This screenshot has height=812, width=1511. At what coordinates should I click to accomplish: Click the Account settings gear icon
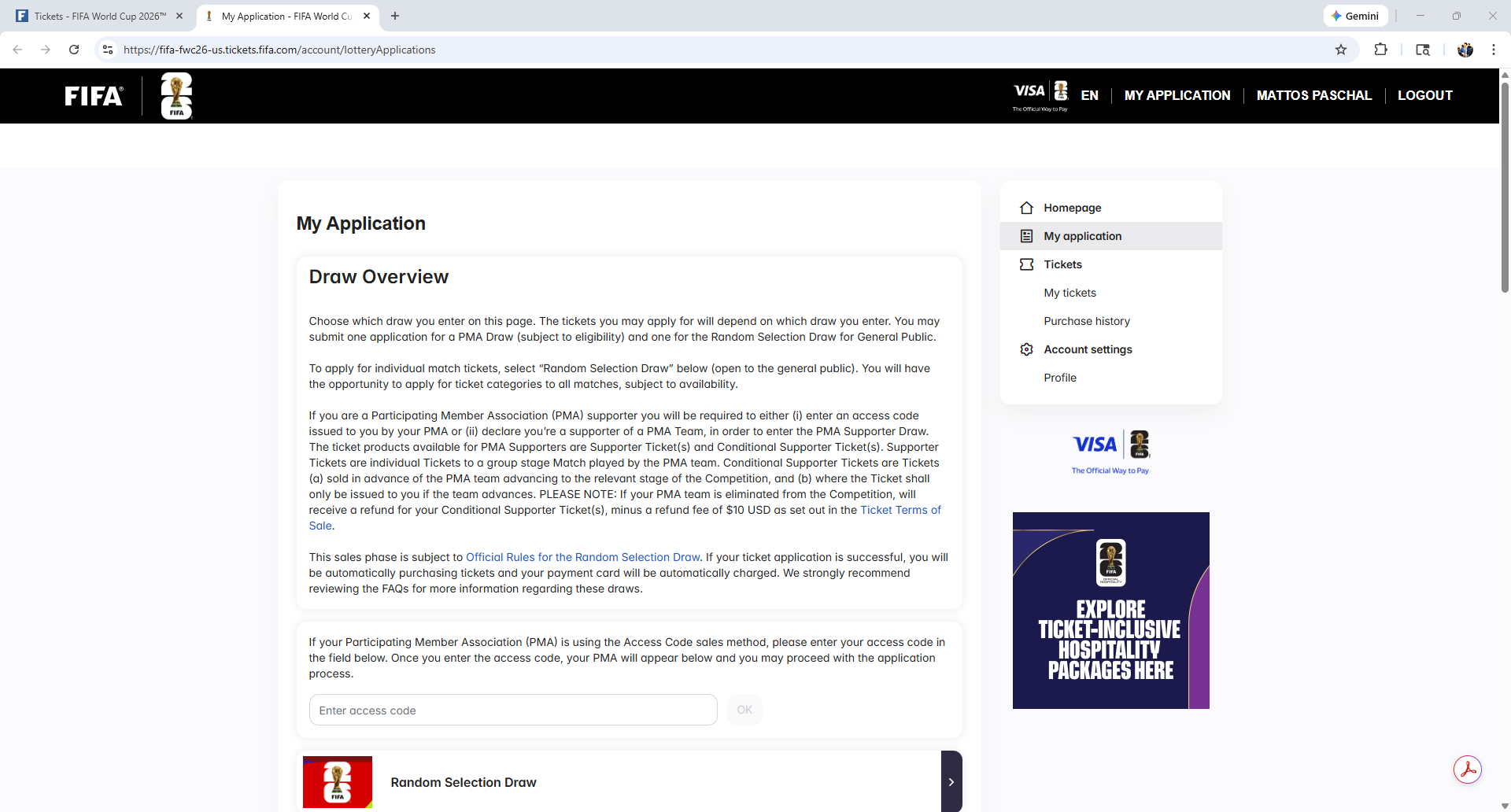[x=1026, y=349]
